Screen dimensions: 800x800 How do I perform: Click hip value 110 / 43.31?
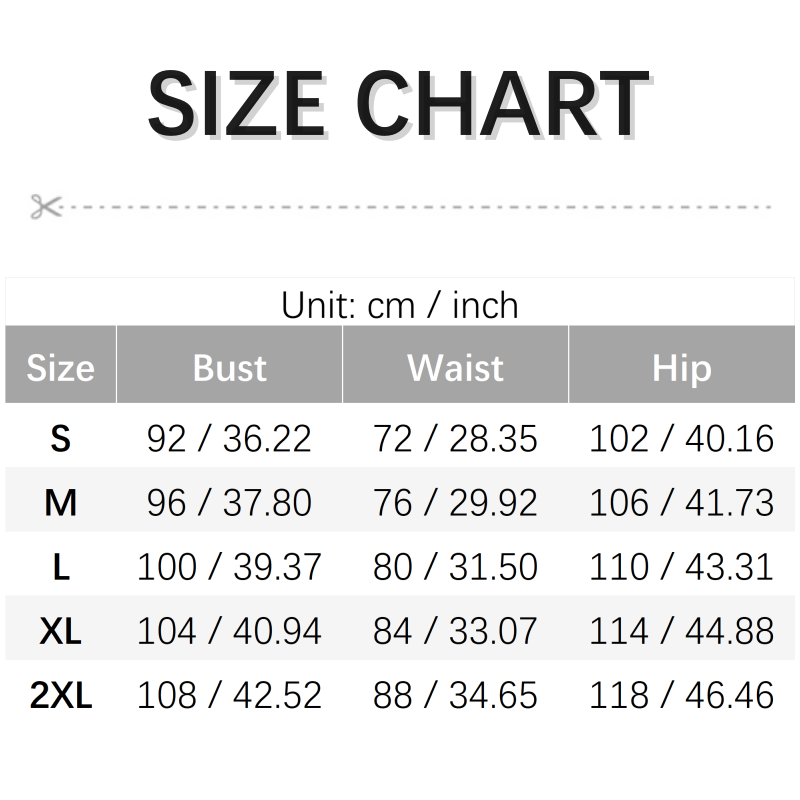pyautogui.click(x=682, y=567)
